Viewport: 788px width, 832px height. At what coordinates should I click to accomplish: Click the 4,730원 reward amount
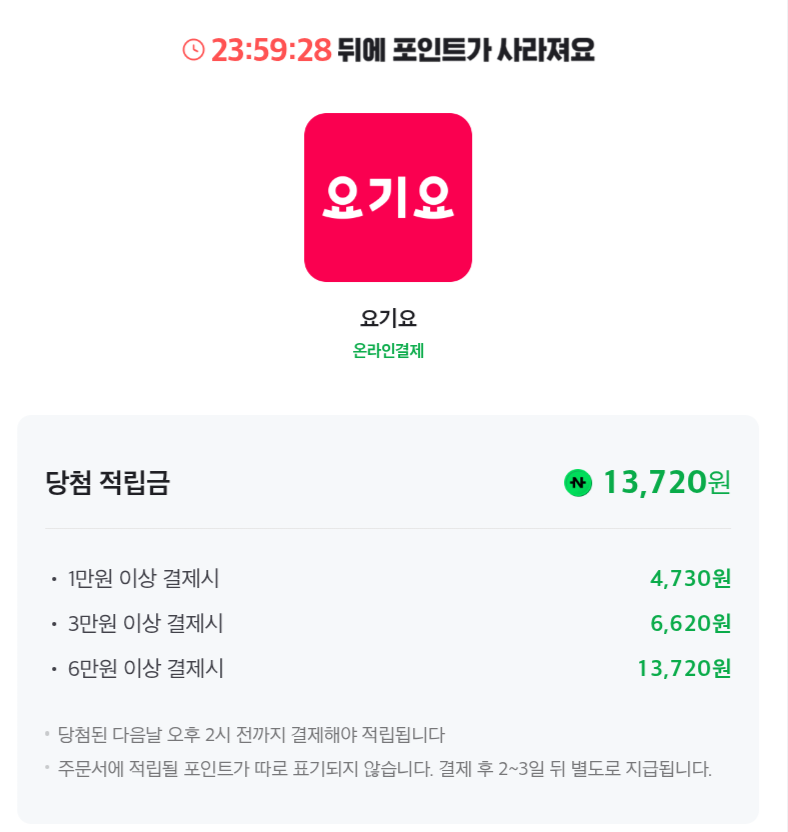coord(690,578)
